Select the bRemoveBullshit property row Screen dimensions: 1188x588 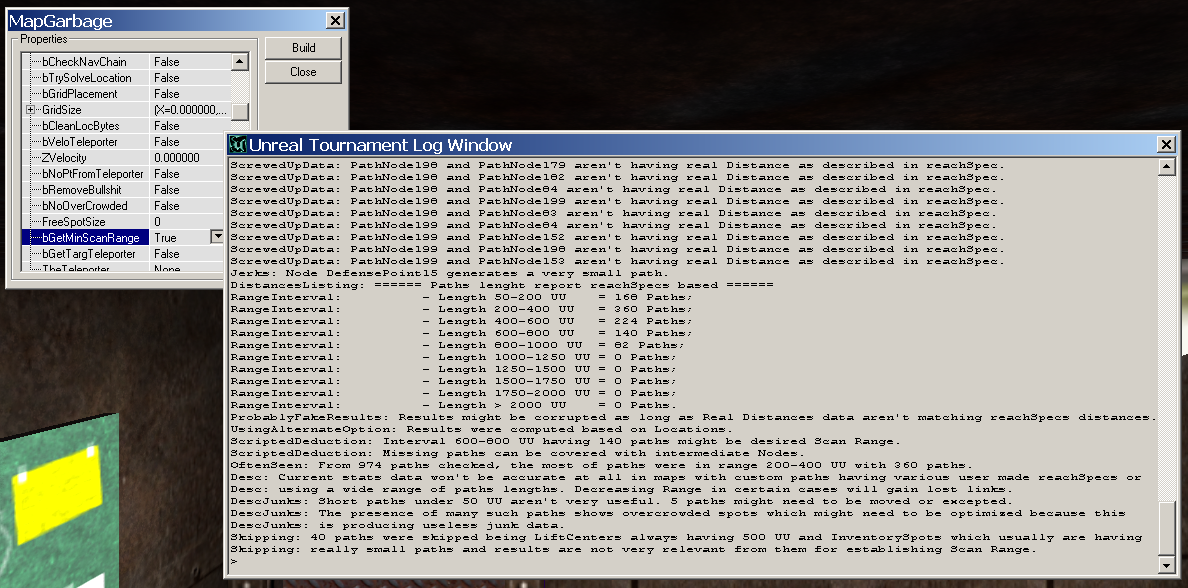pos(85,190)
